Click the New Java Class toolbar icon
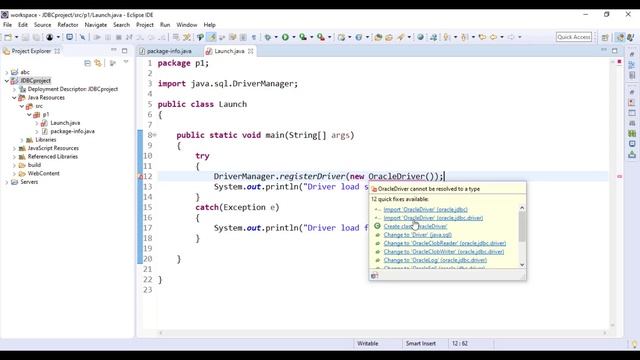Image resolution: width=640 pixels, height=360 pixels. (x=358, y=37)
